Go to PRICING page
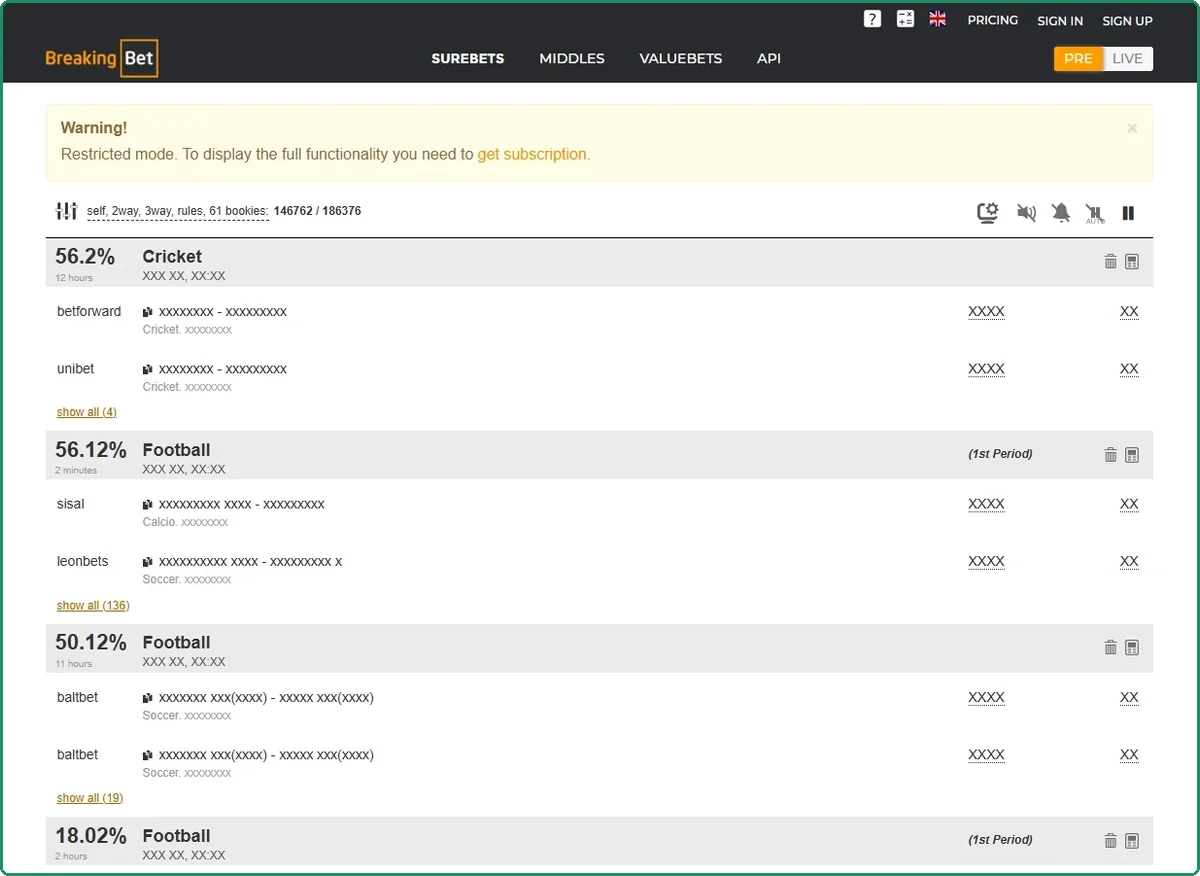The height and width of the screenshot is (876, 1200). coord(993,20)
